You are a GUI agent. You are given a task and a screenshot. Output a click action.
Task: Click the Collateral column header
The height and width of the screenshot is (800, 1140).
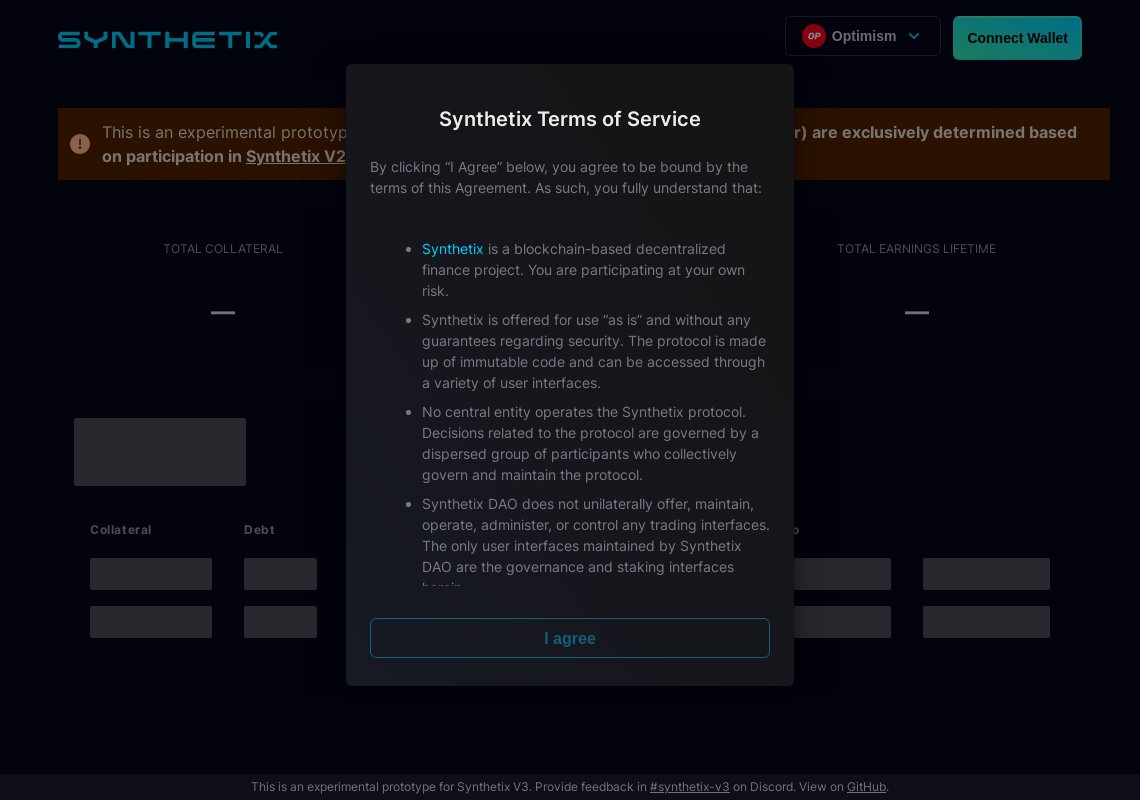(121, 529)
